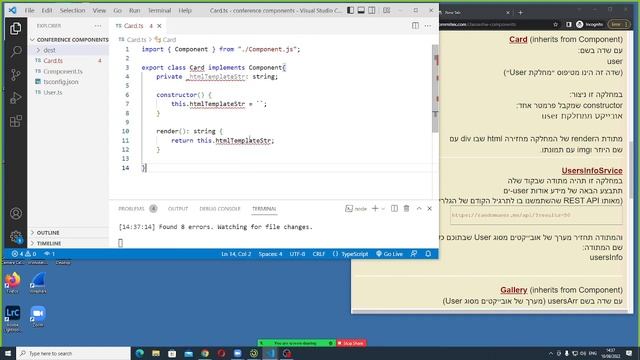Follow the UsersInfoSrvice link in browser

tap(592, 171)
